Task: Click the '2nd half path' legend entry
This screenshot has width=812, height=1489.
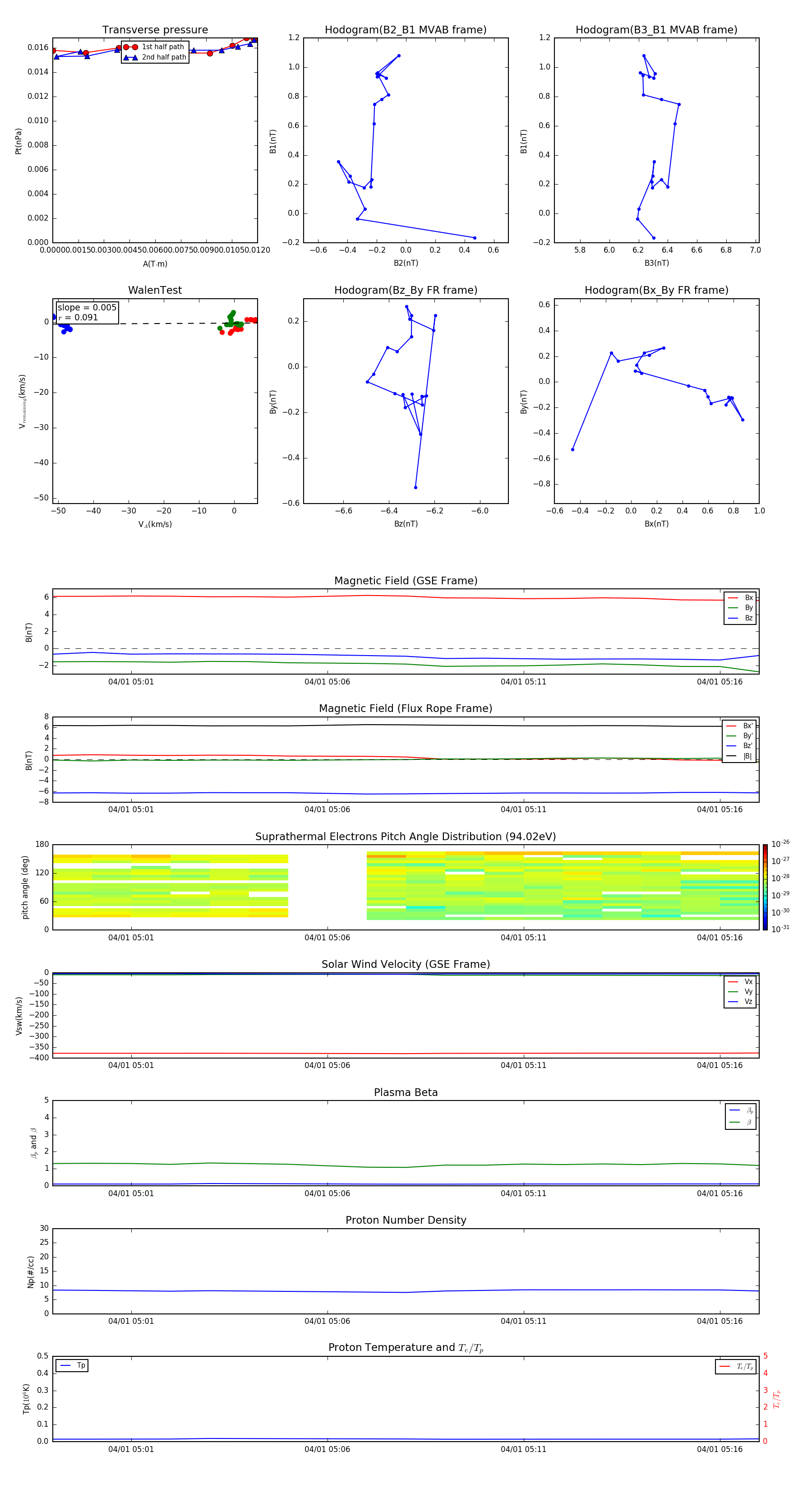Action: (155, 57)
